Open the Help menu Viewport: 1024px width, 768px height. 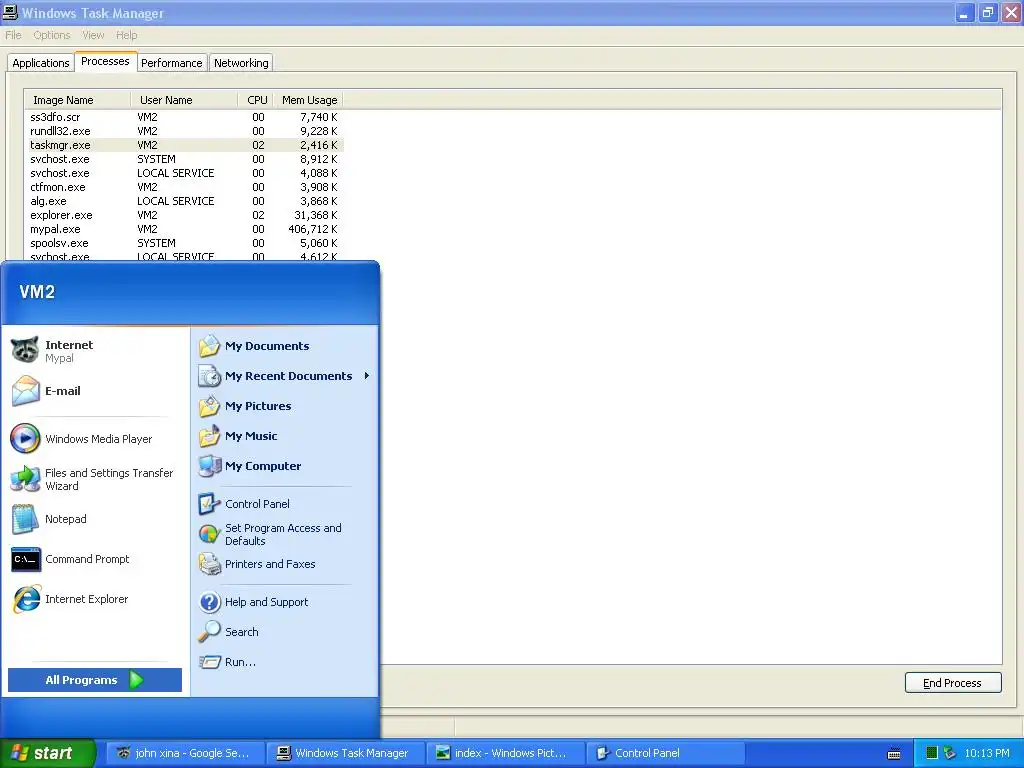point(127,35)
